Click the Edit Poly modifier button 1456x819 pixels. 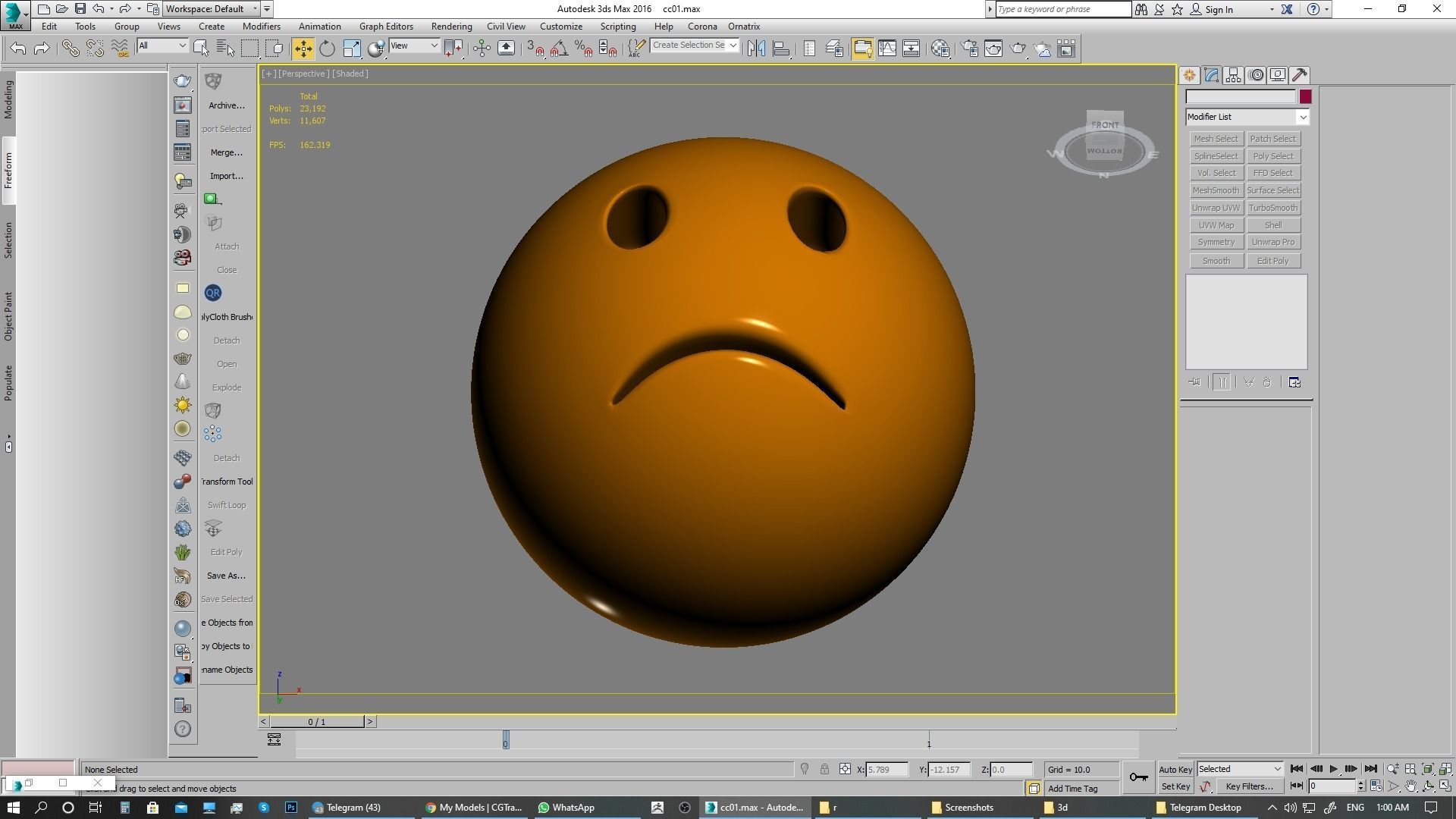coord(1273,261)
